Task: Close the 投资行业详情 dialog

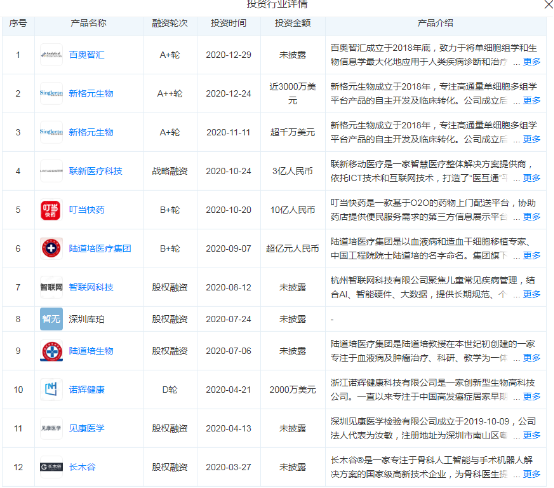Action: [x=549, y=4]
